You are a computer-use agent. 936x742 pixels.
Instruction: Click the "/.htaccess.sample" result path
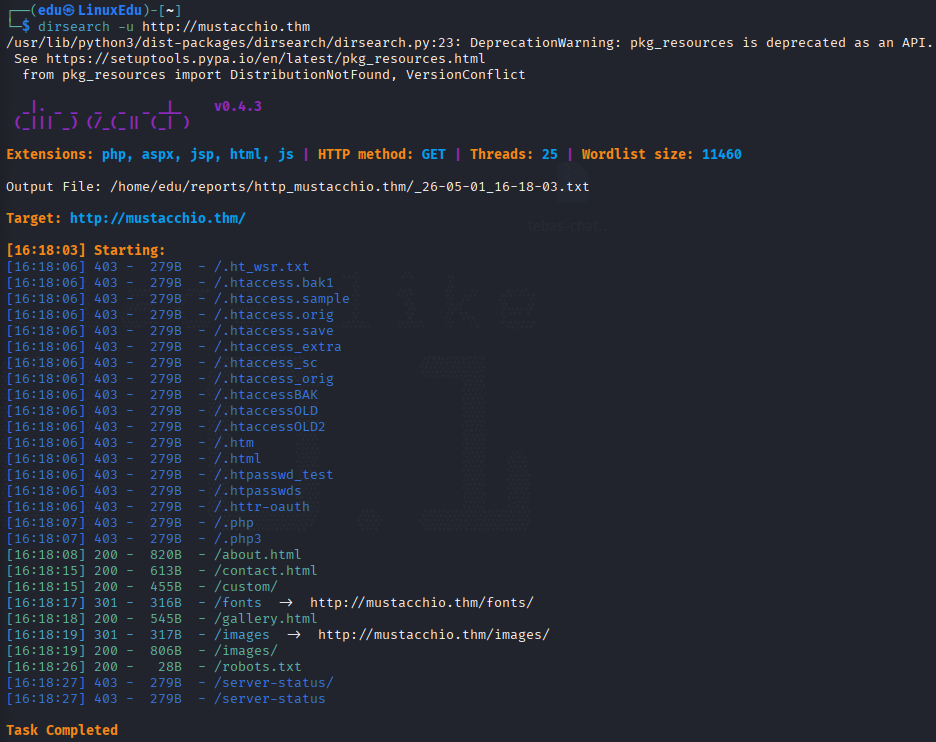coord(282,298)
